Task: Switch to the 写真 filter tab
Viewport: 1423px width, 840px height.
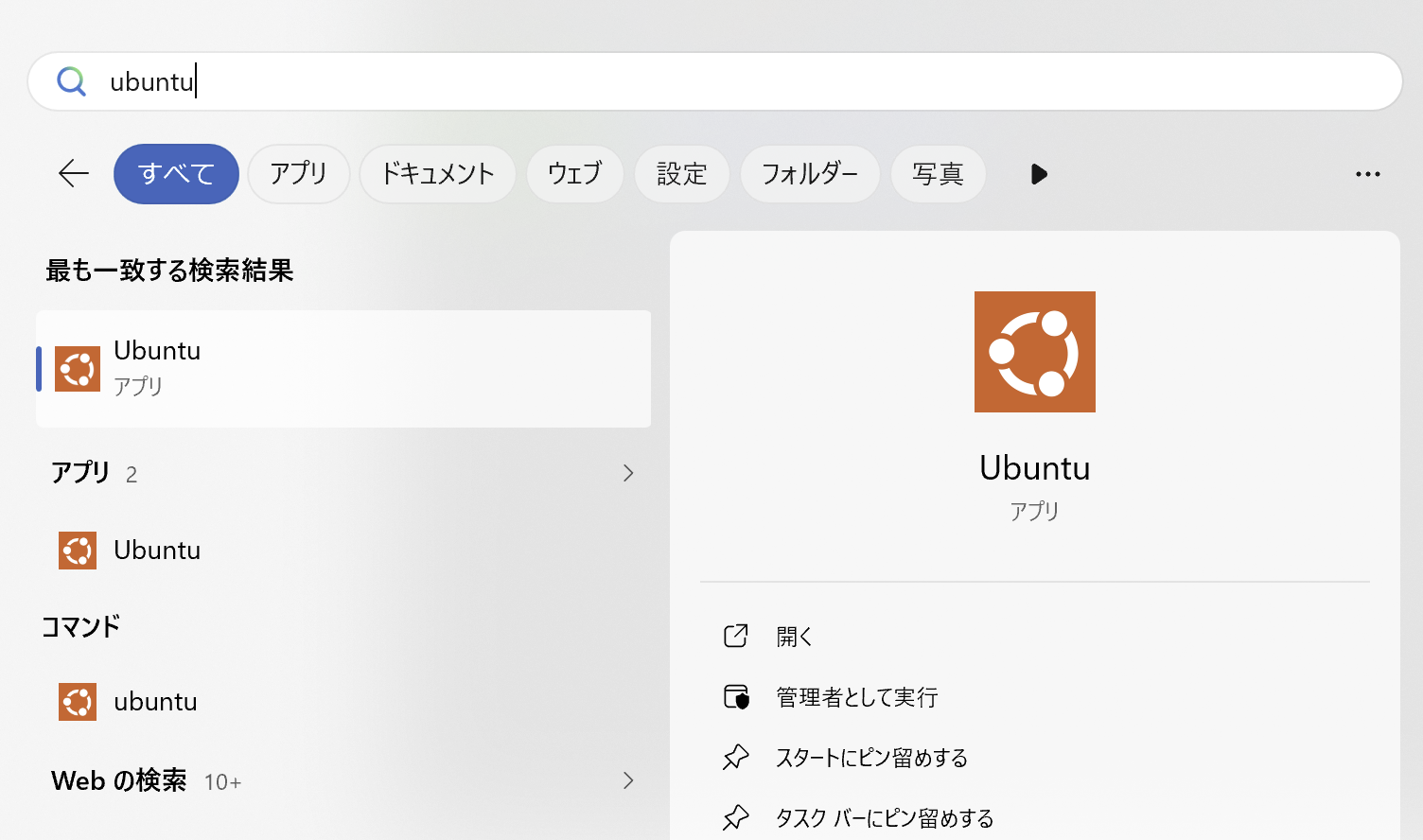Action: [938, 174]
